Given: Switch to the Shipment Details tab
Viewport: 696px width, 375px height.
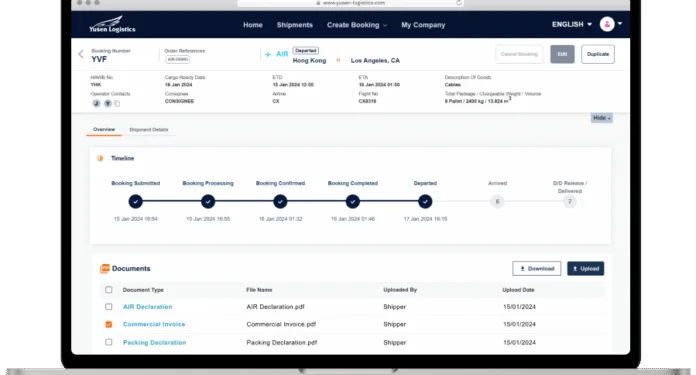Looking at the screenshot, I should tap(149, 130).
